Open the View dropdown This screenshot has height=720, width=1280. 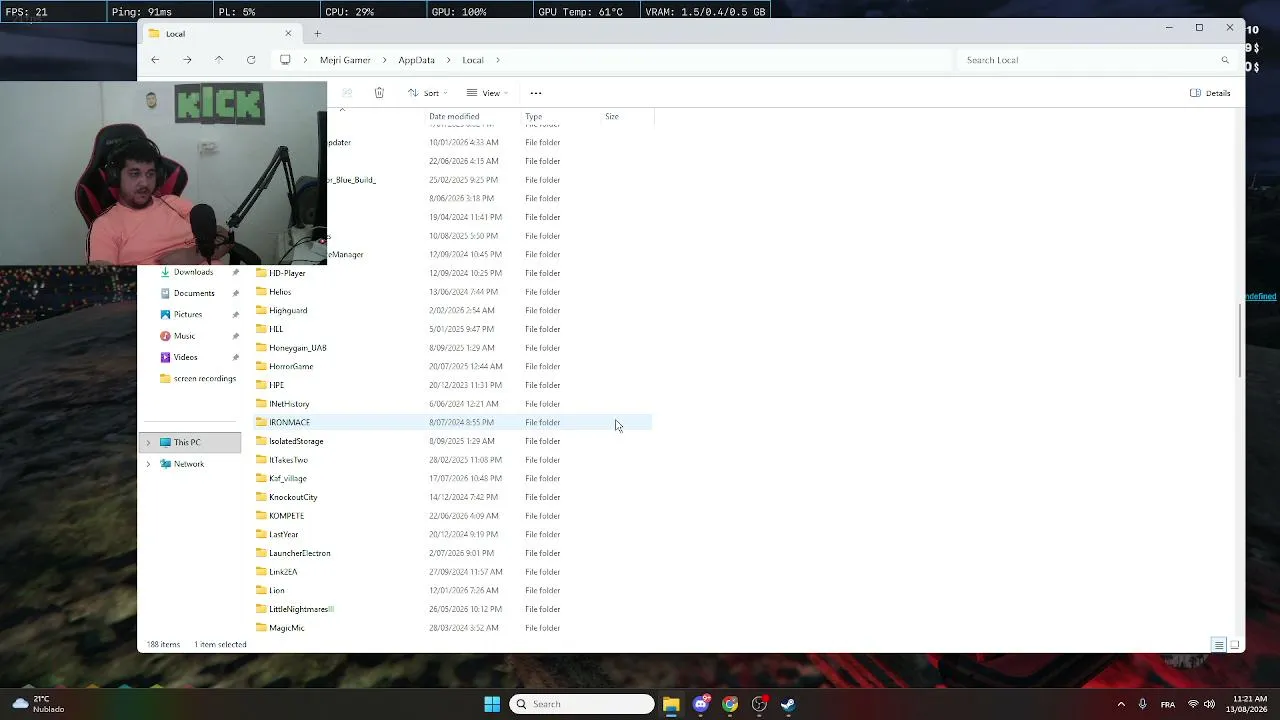[487, 93]
